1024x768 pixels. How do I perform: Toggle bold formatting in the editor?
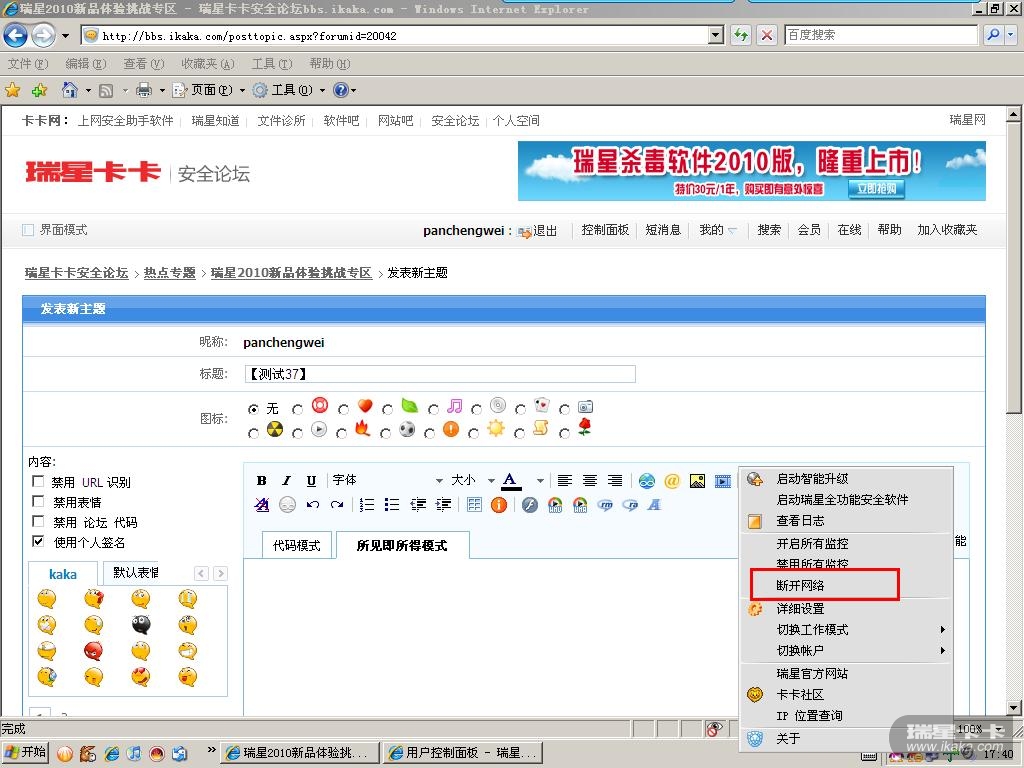(x=261, y=481)
